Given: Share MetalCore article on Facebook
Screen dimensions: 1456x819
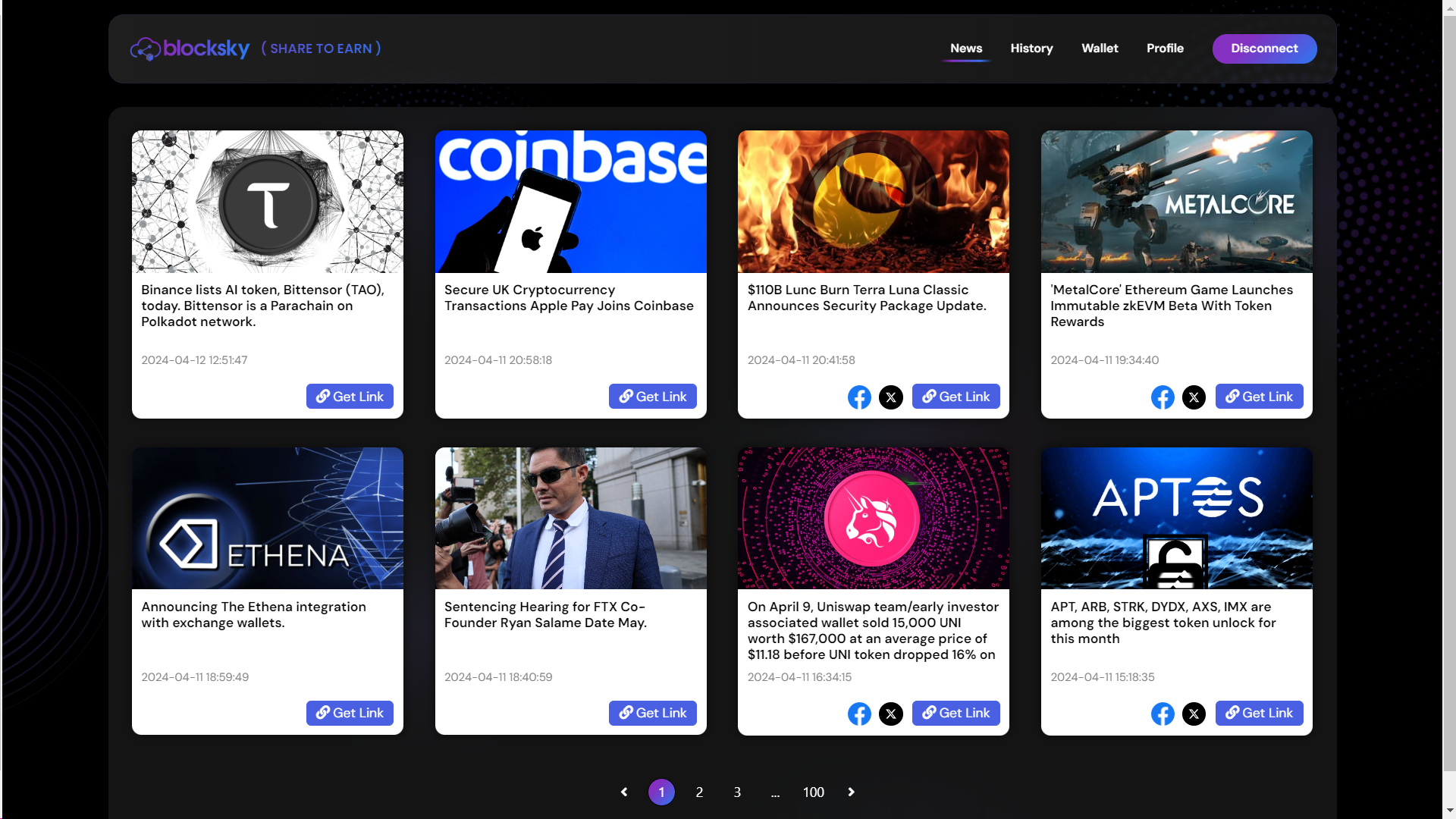Looking at the screenshot, I should point(1163,397).
